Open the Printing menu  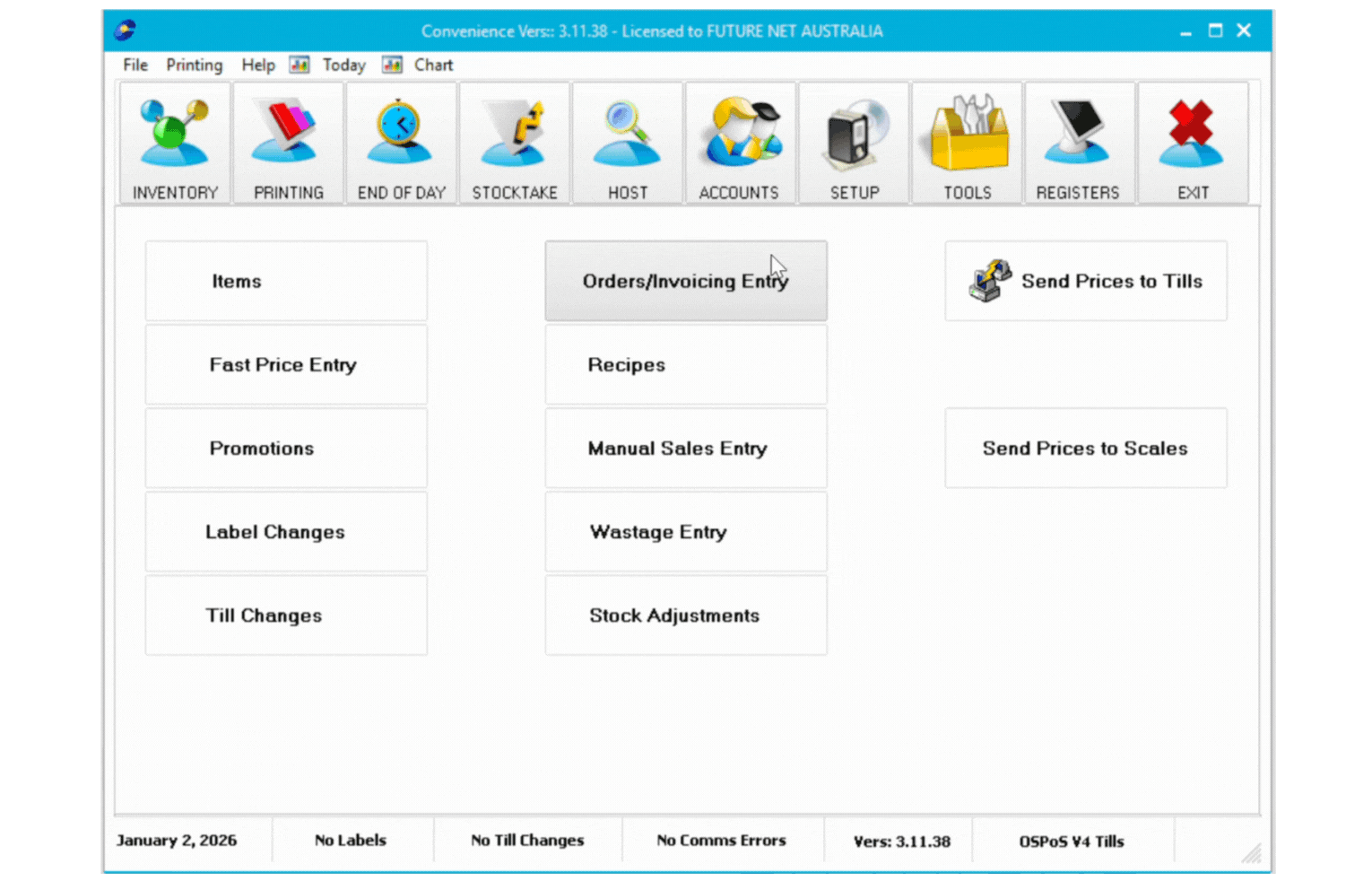(x=194, y=65)
